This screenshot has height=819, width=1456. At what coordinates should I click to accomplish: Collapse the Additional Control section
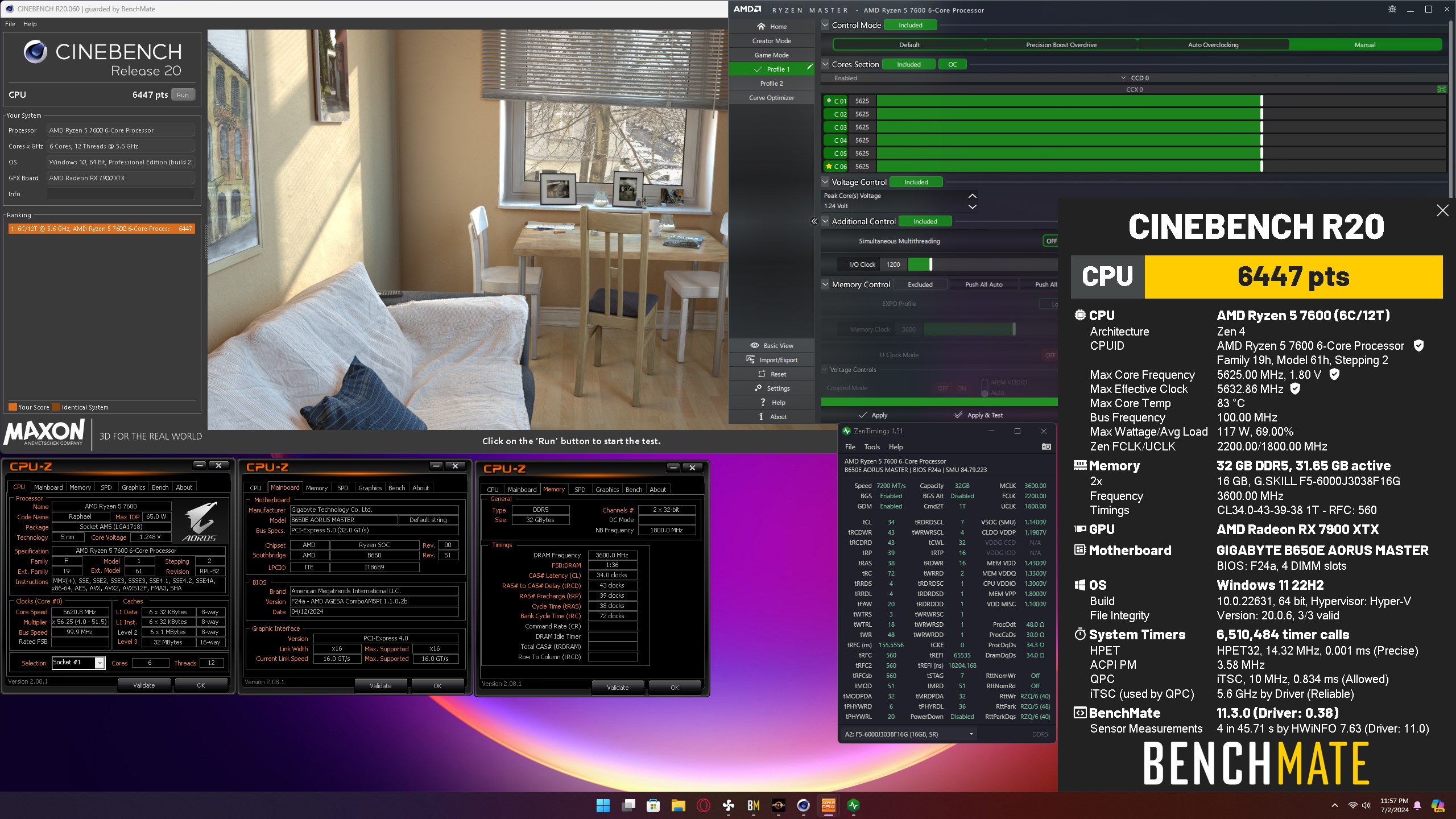[825, 221]
